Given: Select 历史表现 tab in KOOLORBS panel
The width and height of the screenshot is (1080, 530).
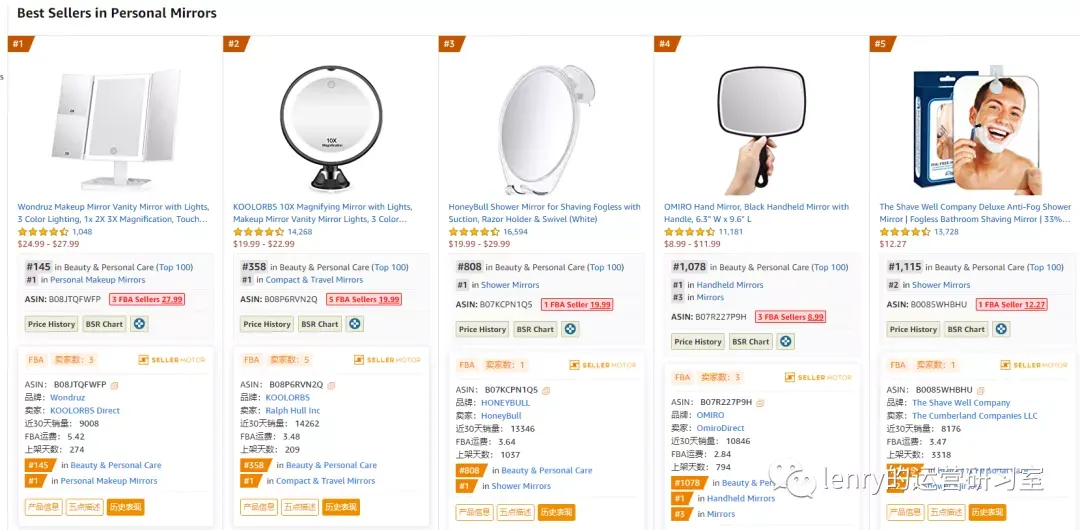Looking at the screenshot, I should click(340, 507).
